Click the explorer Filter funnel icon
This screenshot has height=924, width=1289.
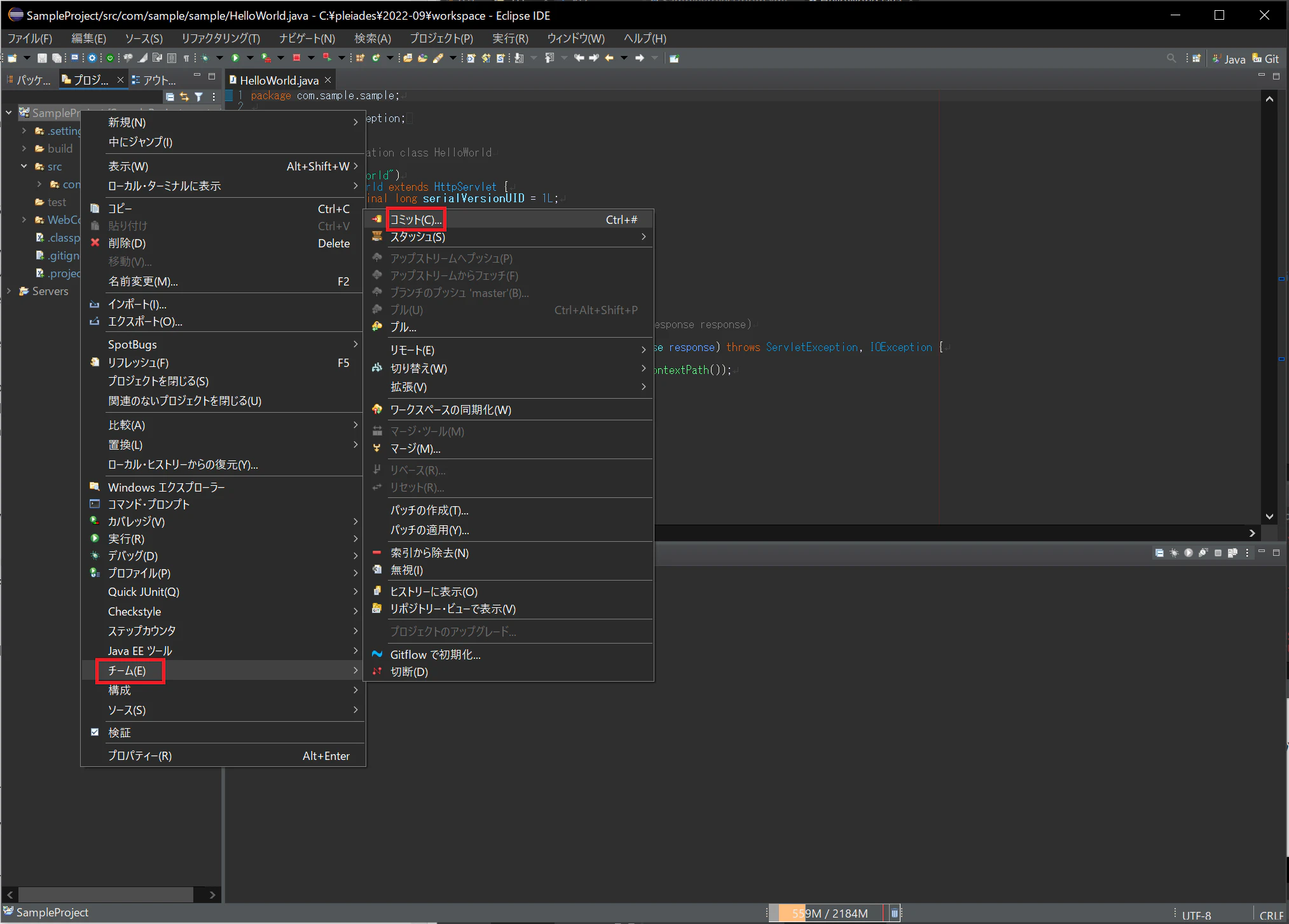pos(198,97)
